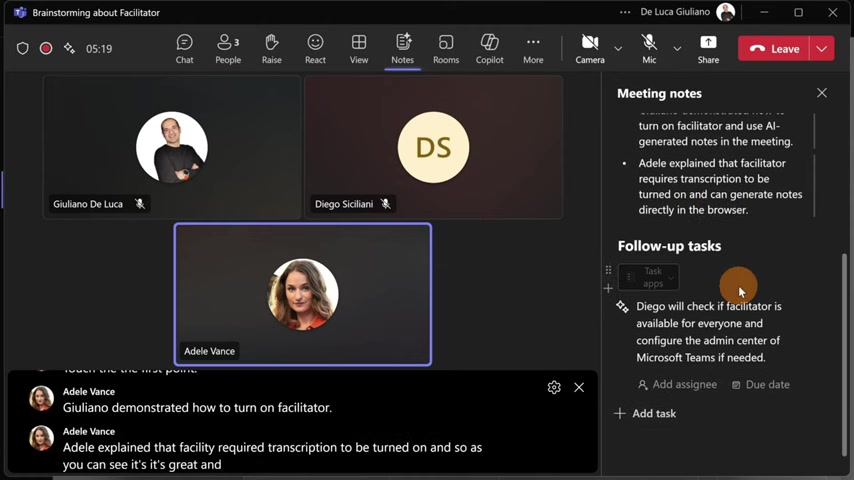Click the red recording indicator
This screenshot has height=480, width=854.
pyautogui.click(x=46, y=48)
